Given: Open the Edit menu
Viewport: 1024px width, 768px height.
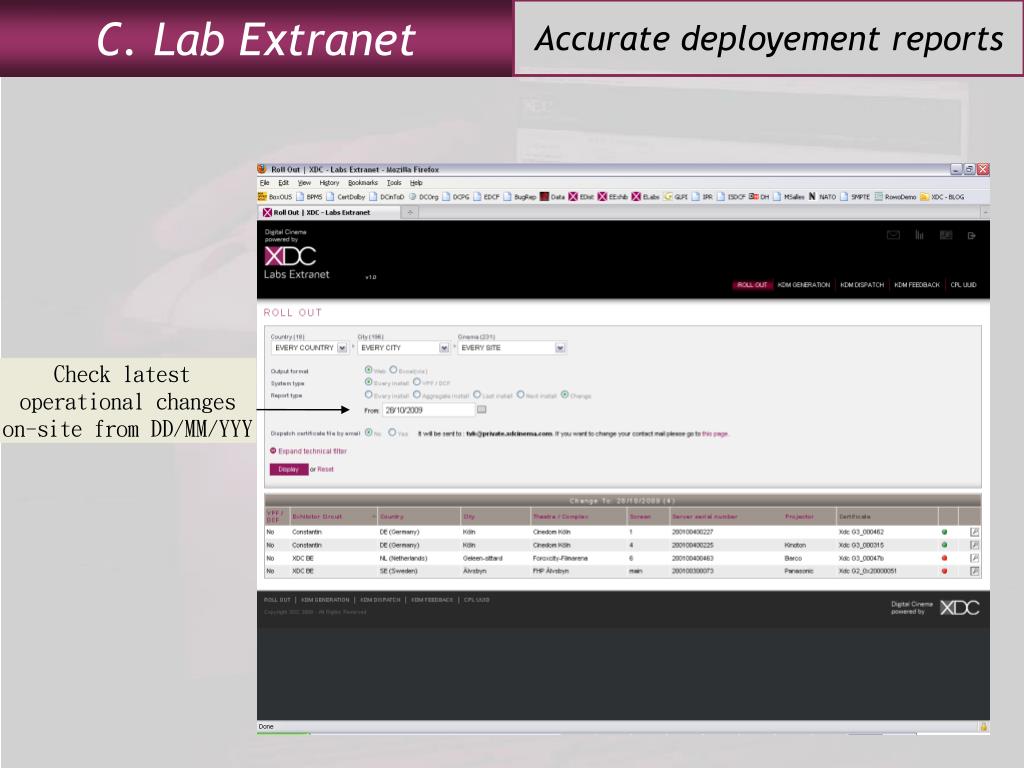Looking at the screenshot, I should coord(283,183).
